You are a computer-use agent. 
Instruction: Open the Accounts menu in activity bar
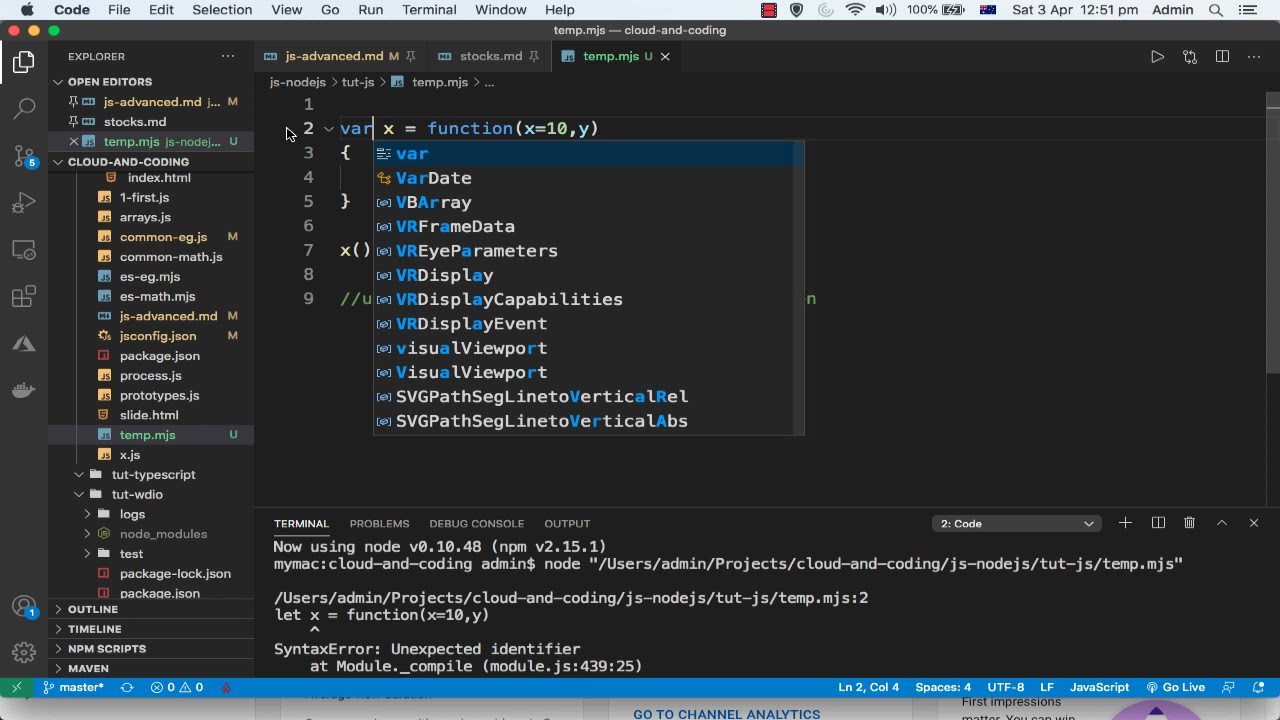24,607
